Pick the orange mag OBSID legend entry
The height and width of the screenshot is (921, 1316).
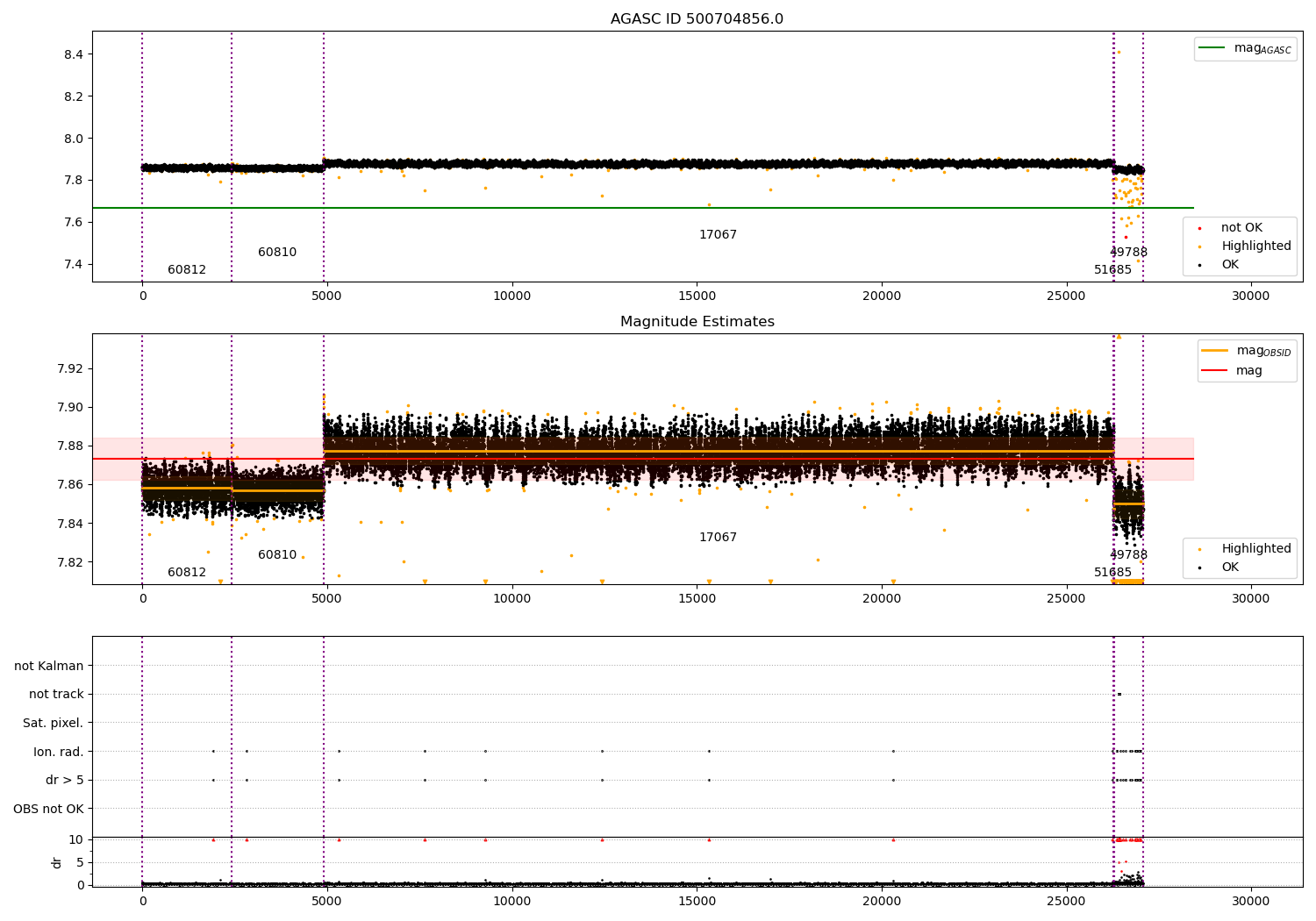[1246, 351]
